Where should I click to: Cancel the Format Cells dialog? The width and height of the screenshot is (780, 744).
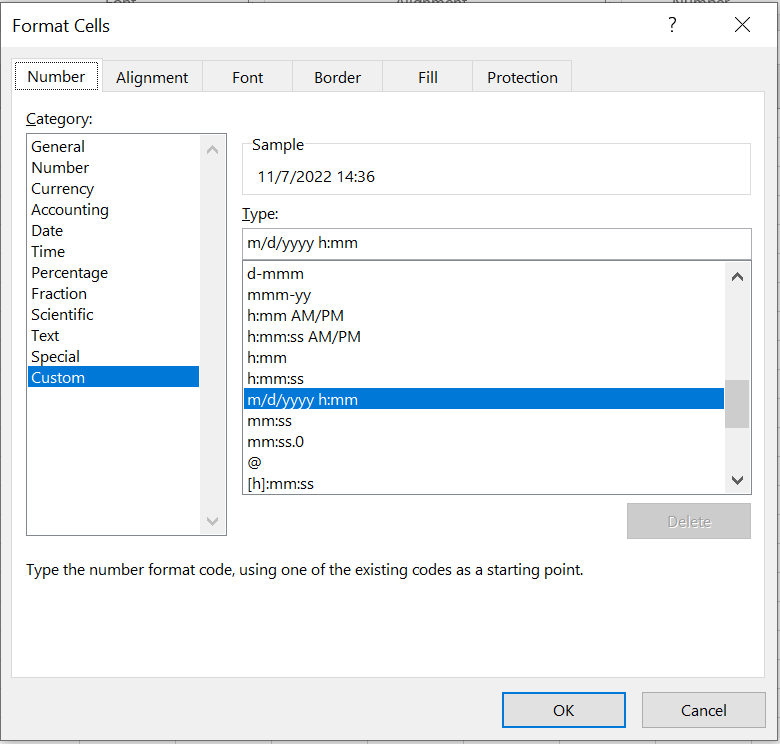click(x=703, y=710)
